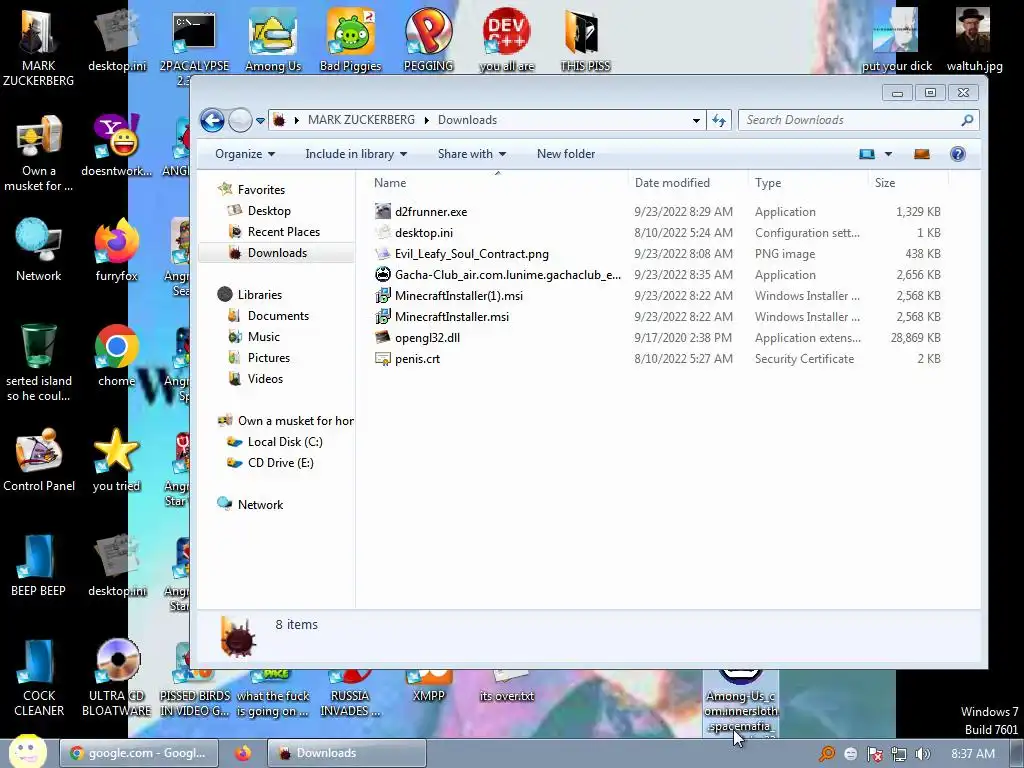Switch to the google.com Chrome taskbar button
Image resolution: width=1024 pixels, height=768 pixels.
click(138, 753)
